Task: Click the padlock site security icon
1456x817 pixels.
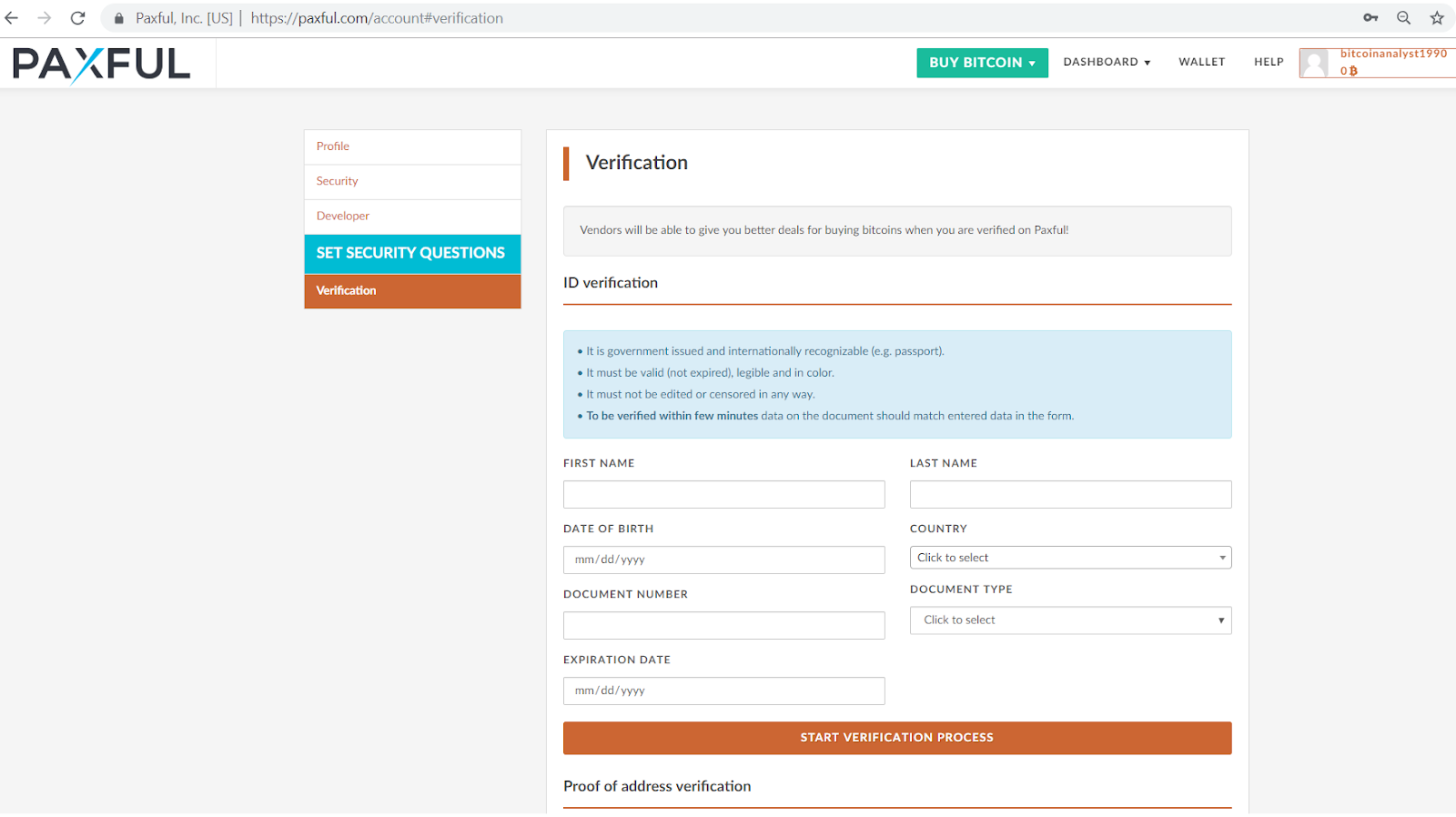Action: (x=118, y=18)
